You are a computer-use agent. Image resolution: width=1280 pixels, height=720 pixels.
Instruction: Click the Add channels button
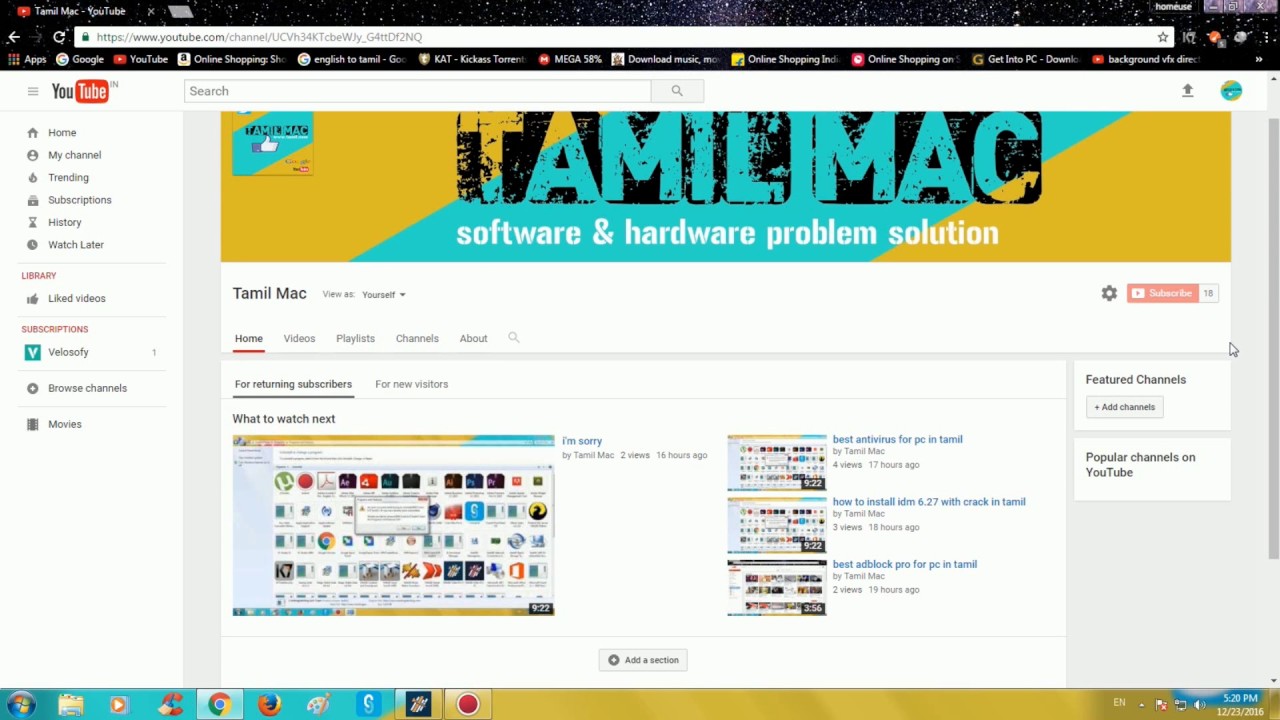pos(1124,407)
